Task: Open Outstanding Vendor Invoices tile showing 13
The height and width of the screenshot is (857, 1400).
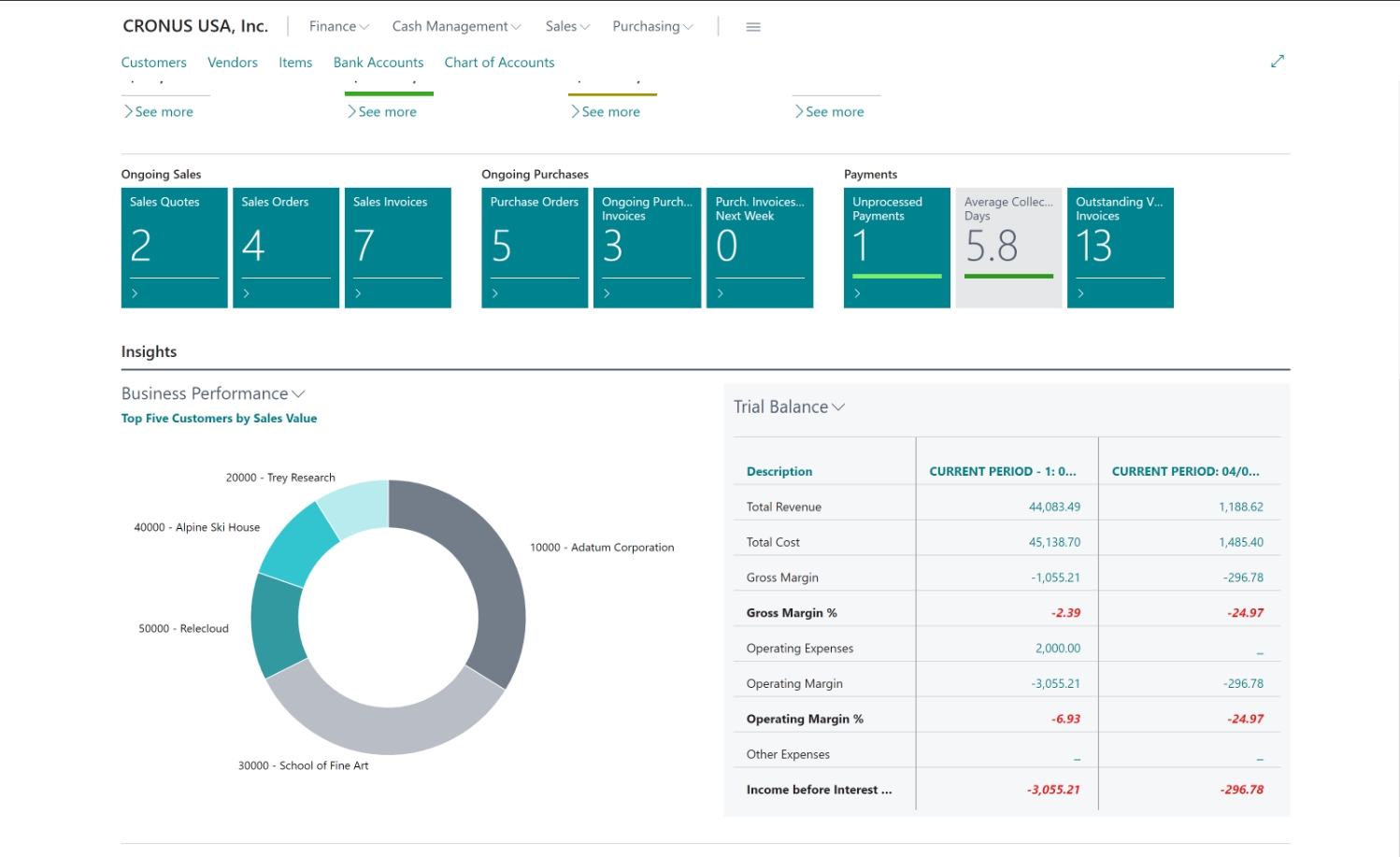Action: click(1121, 248)
